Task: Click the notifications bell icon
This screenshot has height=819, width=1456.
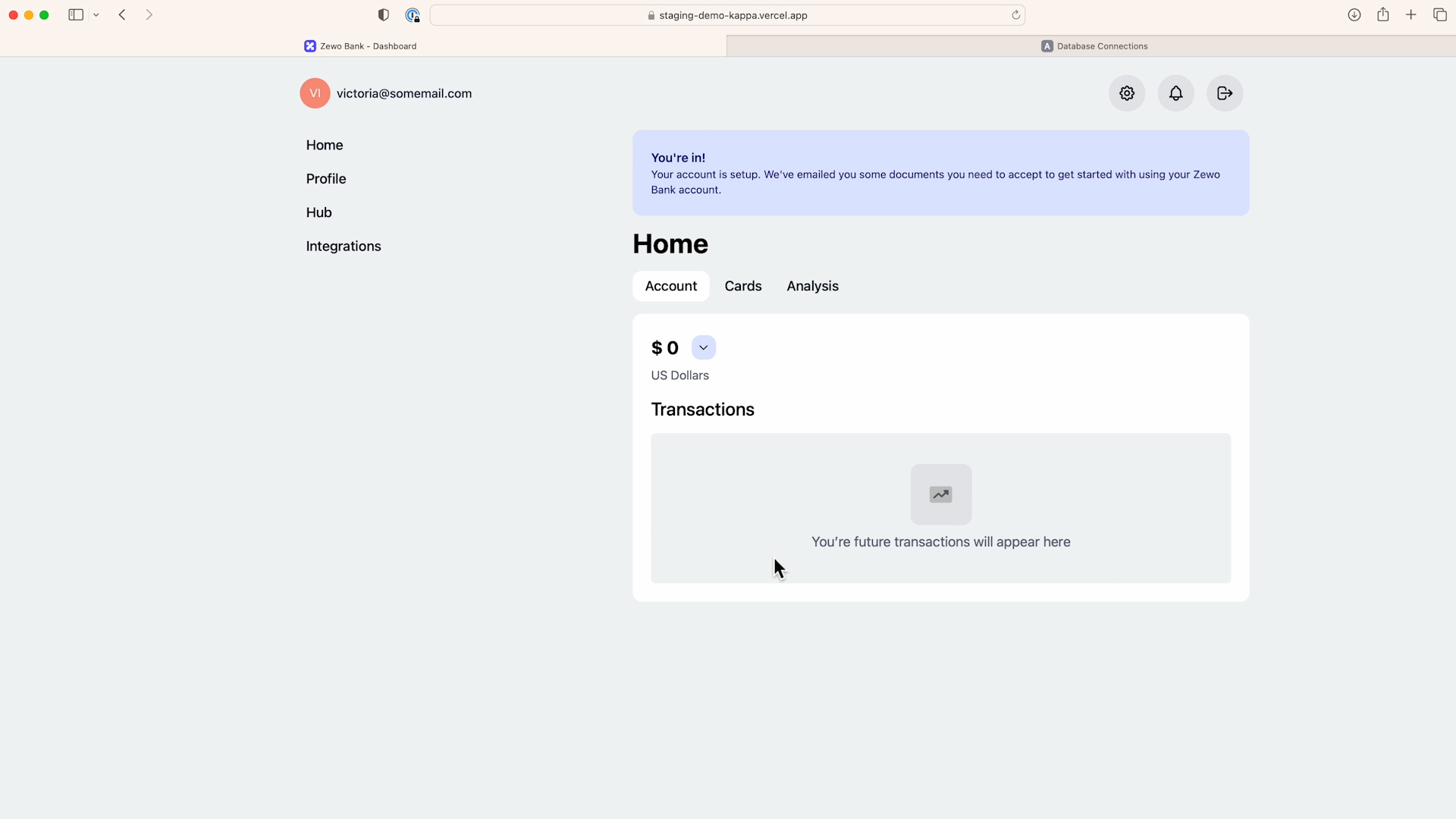Action: coord(1175,93)
